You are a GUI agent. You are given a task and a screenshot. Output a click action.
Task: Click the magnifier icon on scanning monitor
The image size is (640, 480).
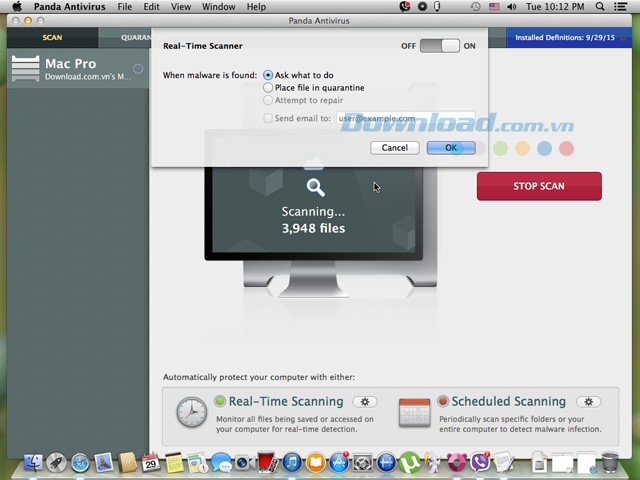(314, 187)
